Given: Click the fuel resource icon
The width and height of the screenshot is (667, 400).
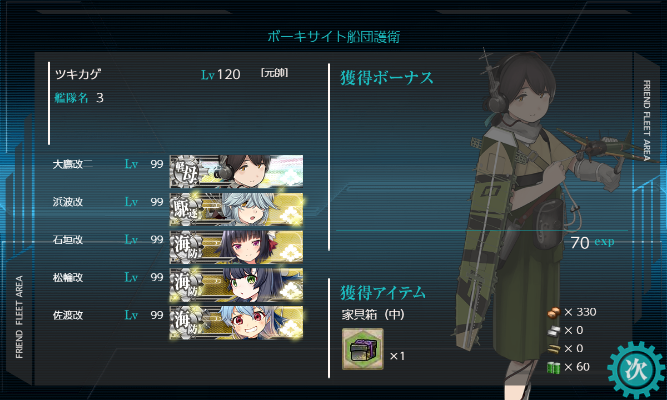Looking at the screenshot, I should (x=553, y=313).
